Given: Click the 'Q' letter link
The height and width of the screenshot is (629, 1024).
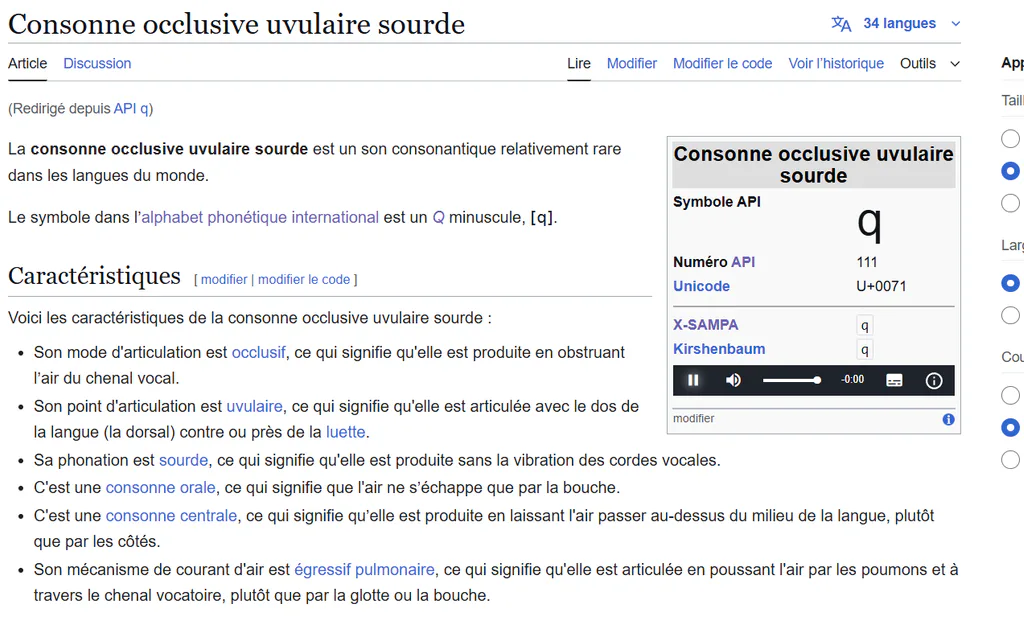Looking at the screenshot, I should pyautogui.click(x=438, y=217).
